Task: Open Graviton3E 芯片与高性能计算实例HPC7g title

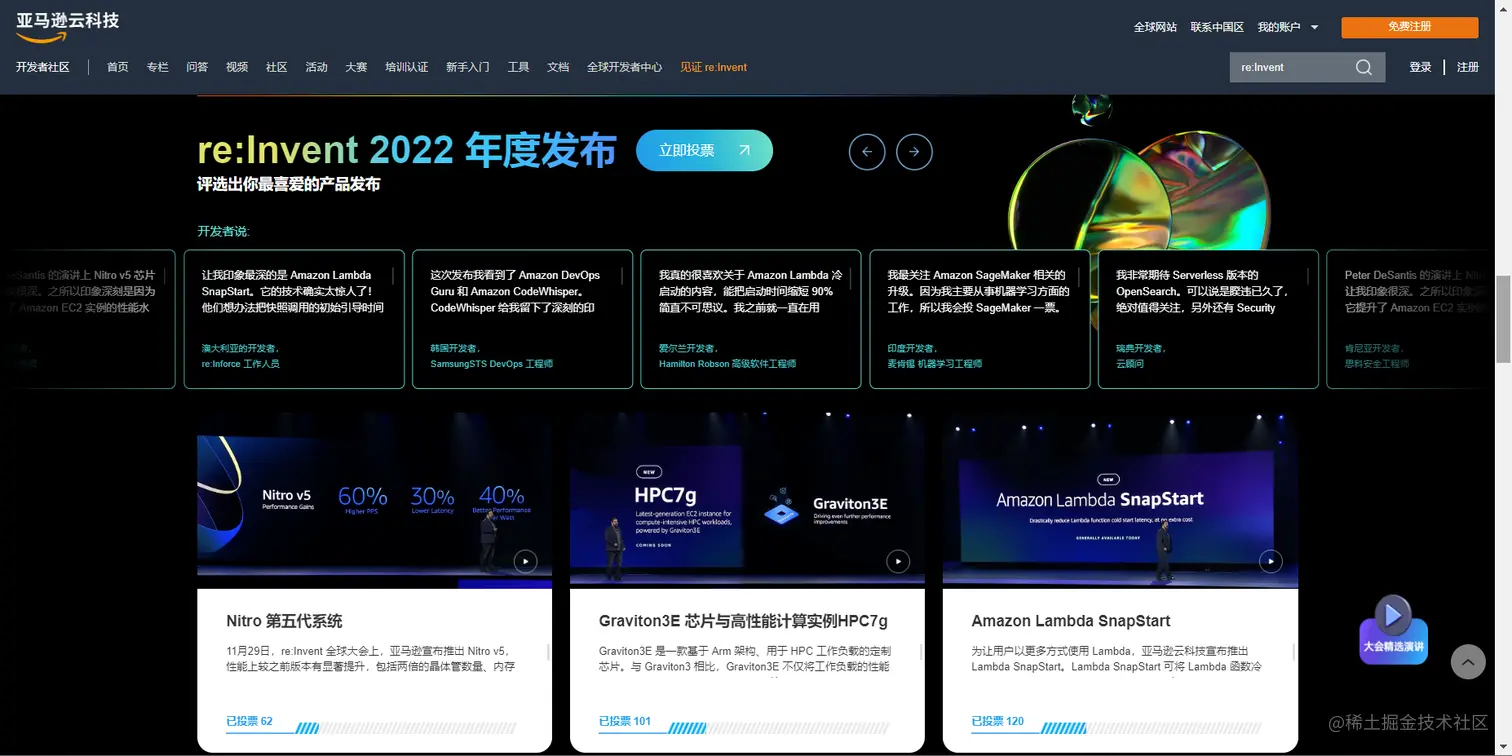Action: pyautogui.click(x=743, y=621)
